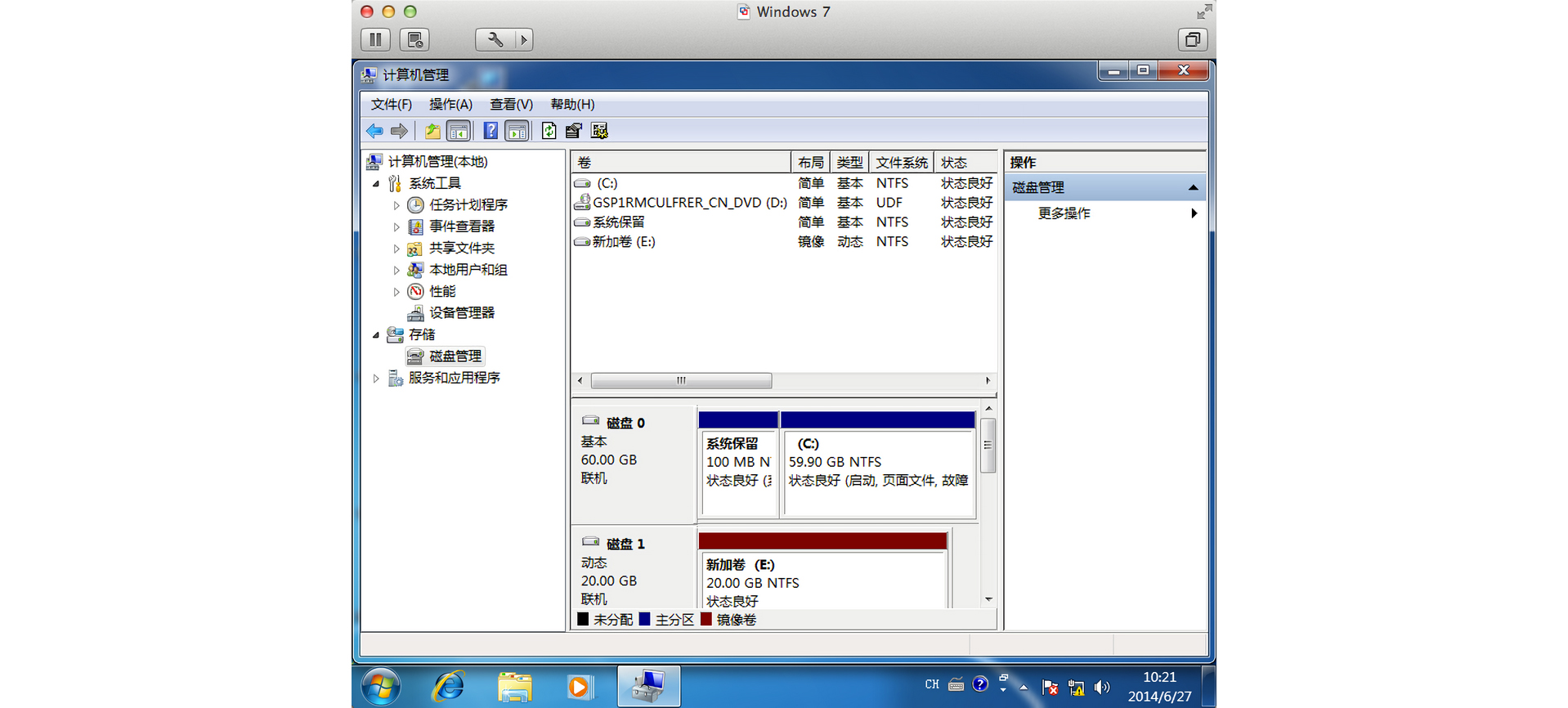Select the 磁盘 1 disk label
Image resolution: width=1568 pixels, height=708 pixels.
pyautogui.click(x=625, y=544)
